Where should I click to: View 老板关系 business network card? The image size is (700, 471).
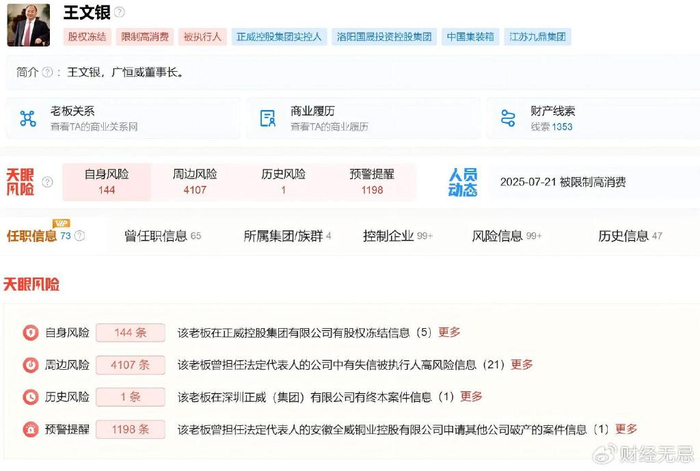point(123,118)
